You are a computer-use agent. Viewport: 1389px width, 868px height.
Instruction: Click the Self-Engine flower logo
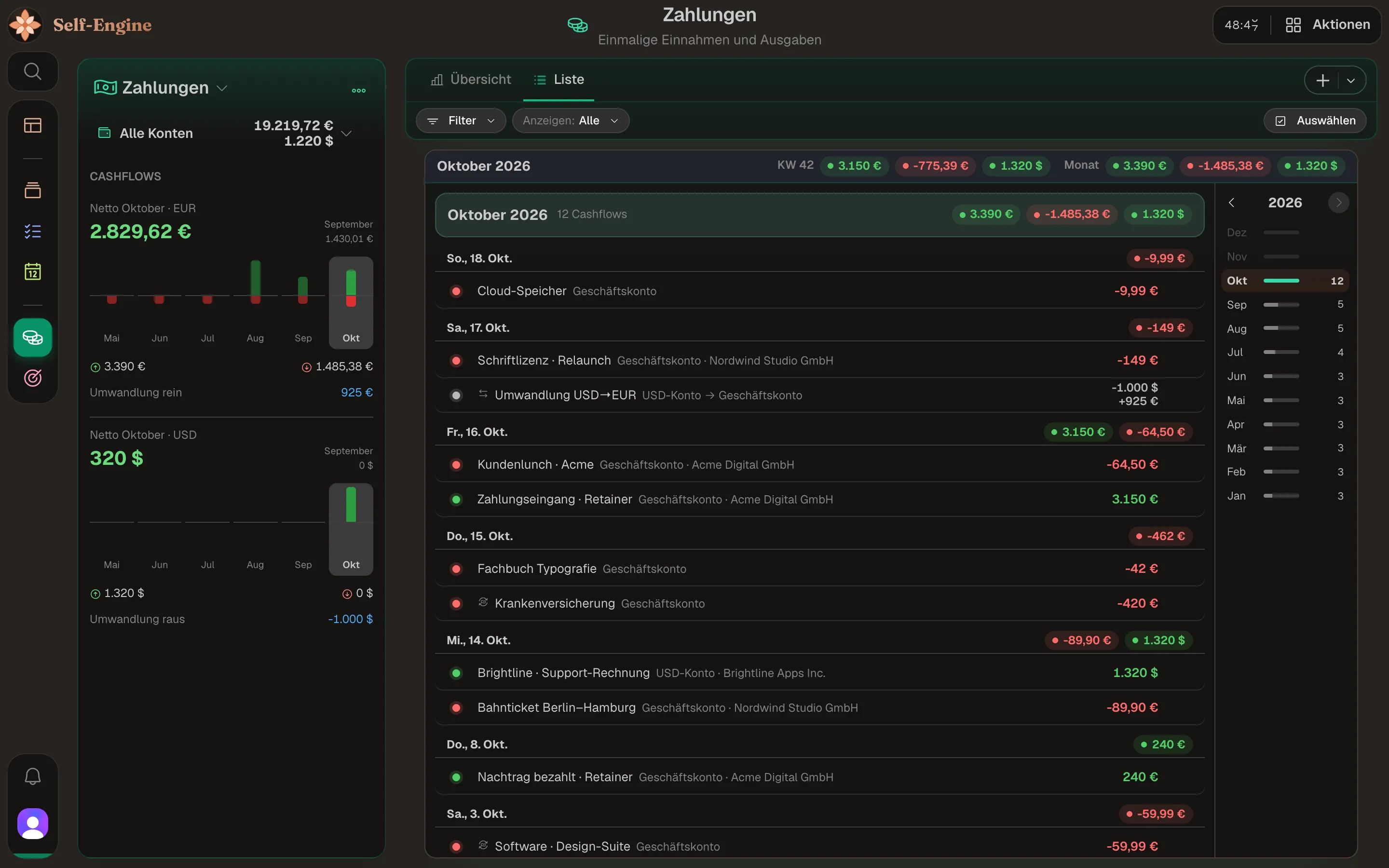coord(25,25)
